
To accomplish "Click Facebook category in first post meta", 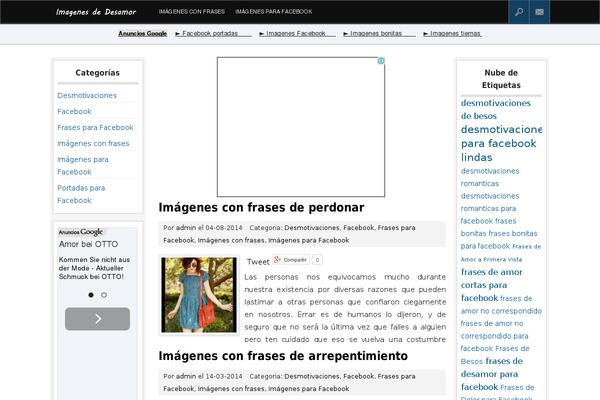I will (359, 227).
